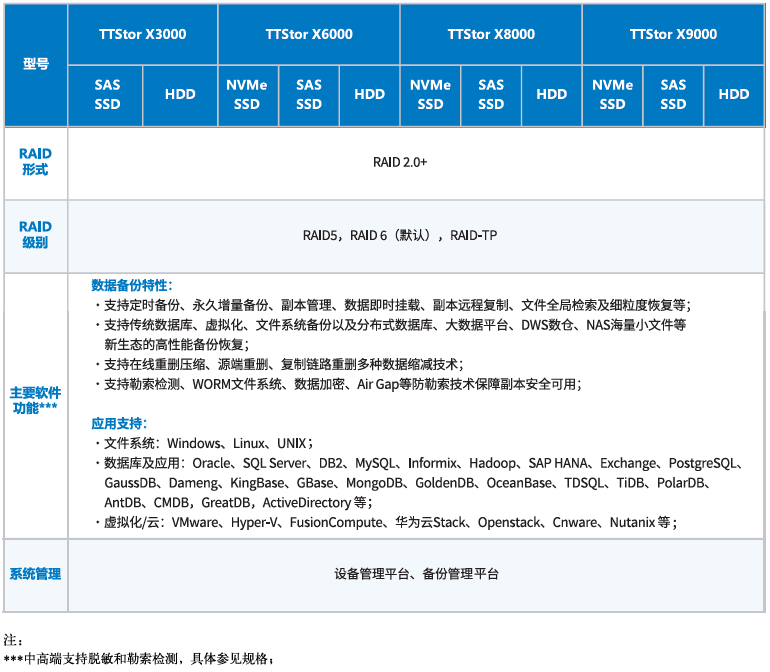770x672 pixels.
Task: Click the TTStor X3000 column header
Action: [142, 34]
